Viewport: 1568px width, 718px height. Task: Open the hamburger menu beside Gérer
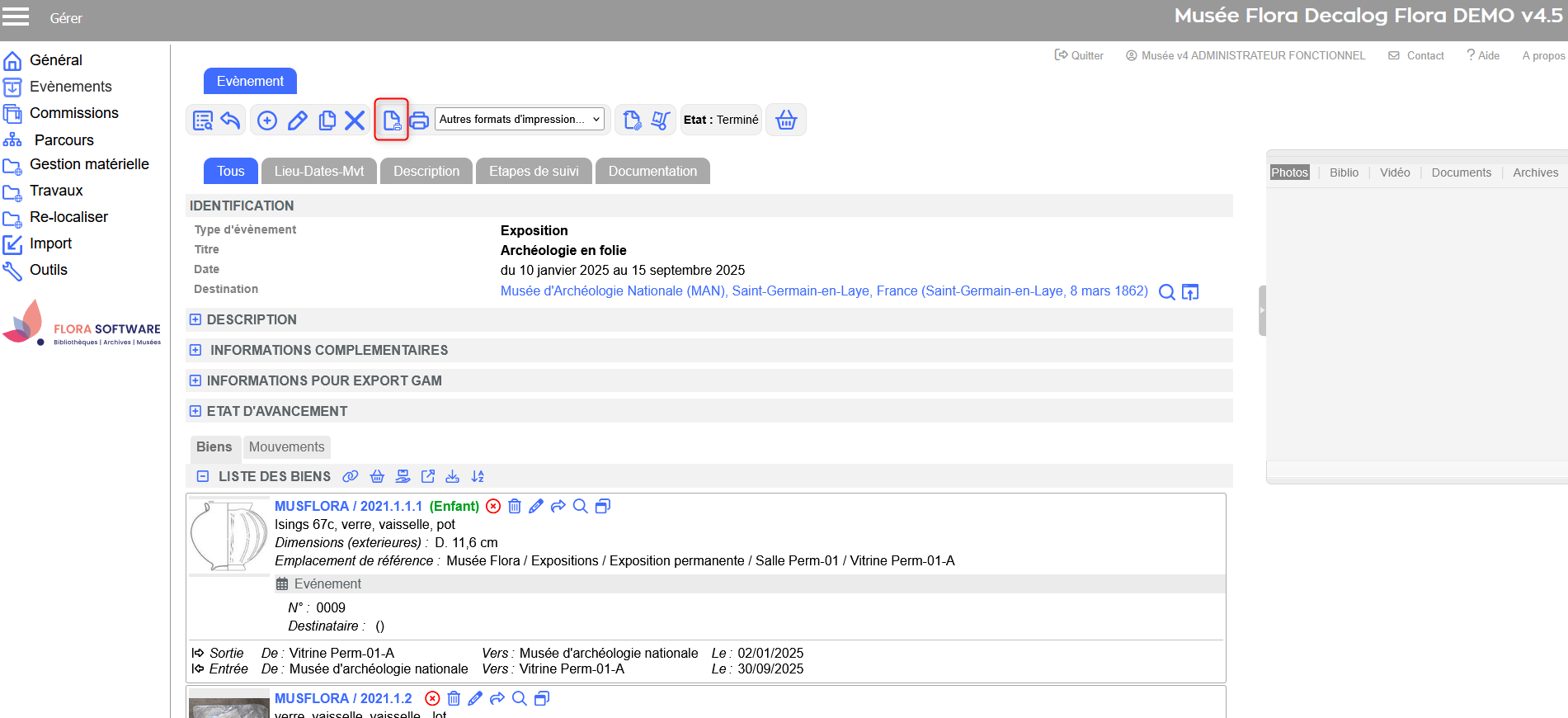(16, 17)
